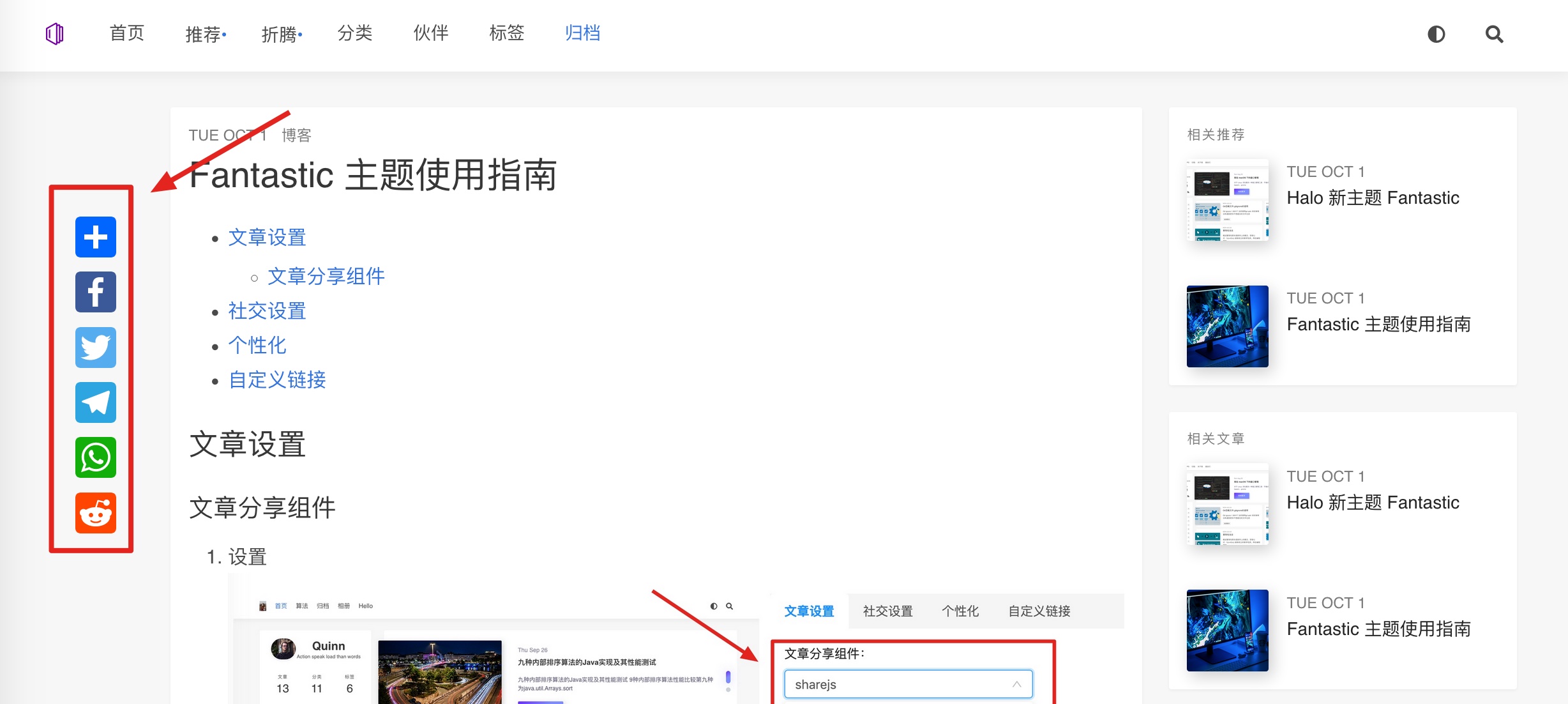Open the Halo 新主题 Fantastic thumbnail under 相关推荐
Screen dimensions: 1568x704
[x=1227, y=200]
